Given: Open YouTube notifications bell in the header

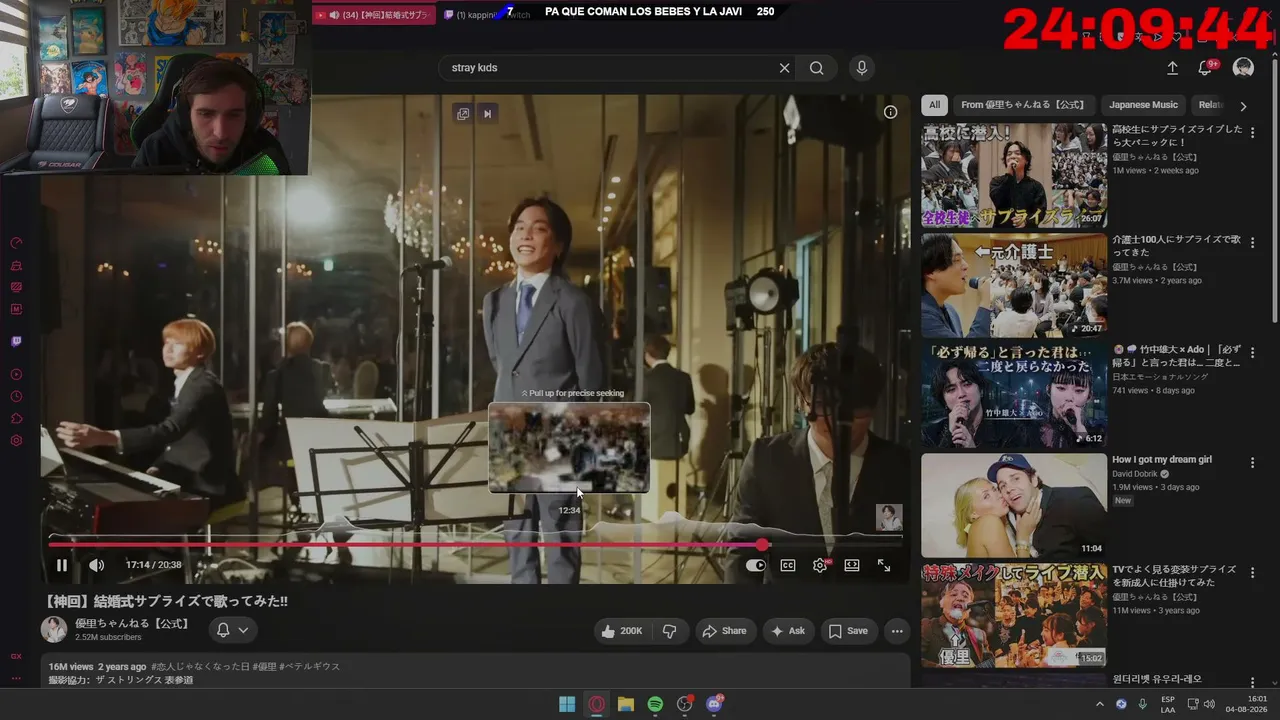Looking at the screenshot, I should click(1205, 68).
